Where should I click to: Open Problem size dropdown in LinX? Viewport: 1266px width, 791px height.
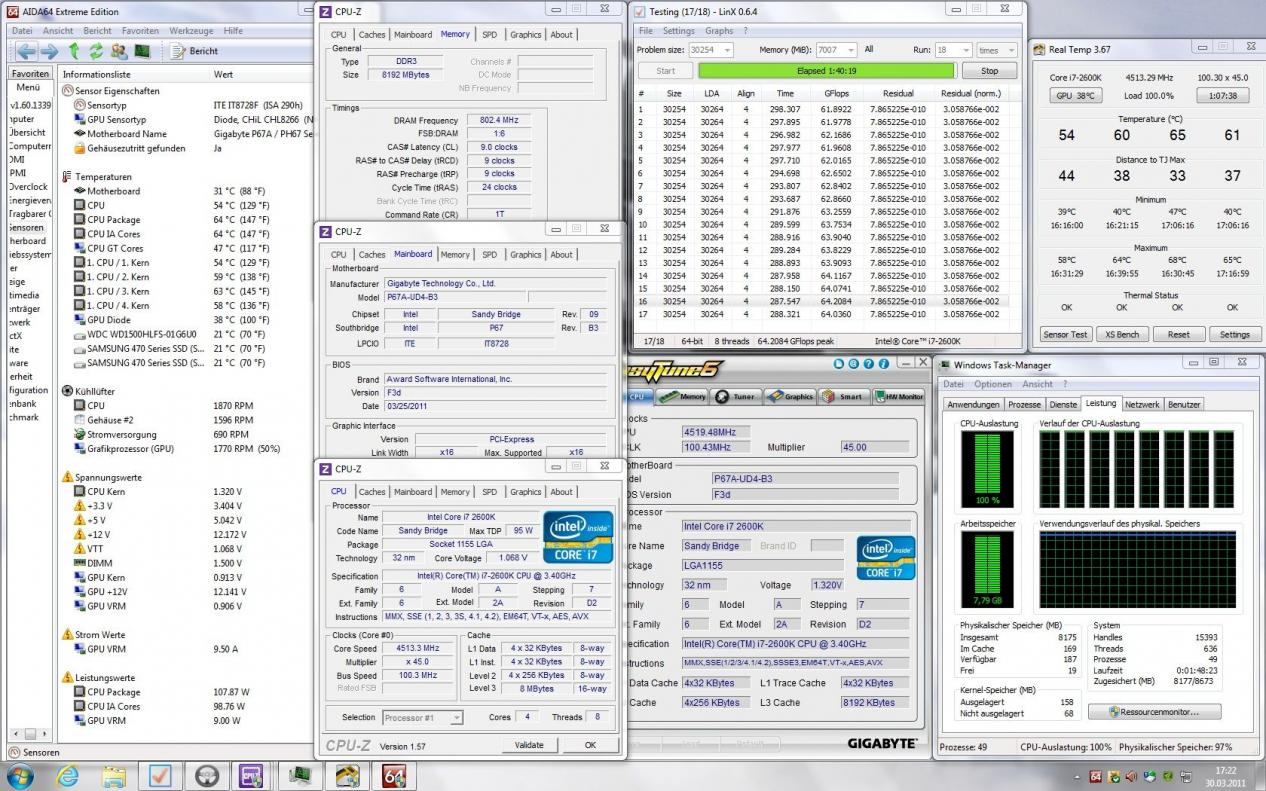[711, 50]
